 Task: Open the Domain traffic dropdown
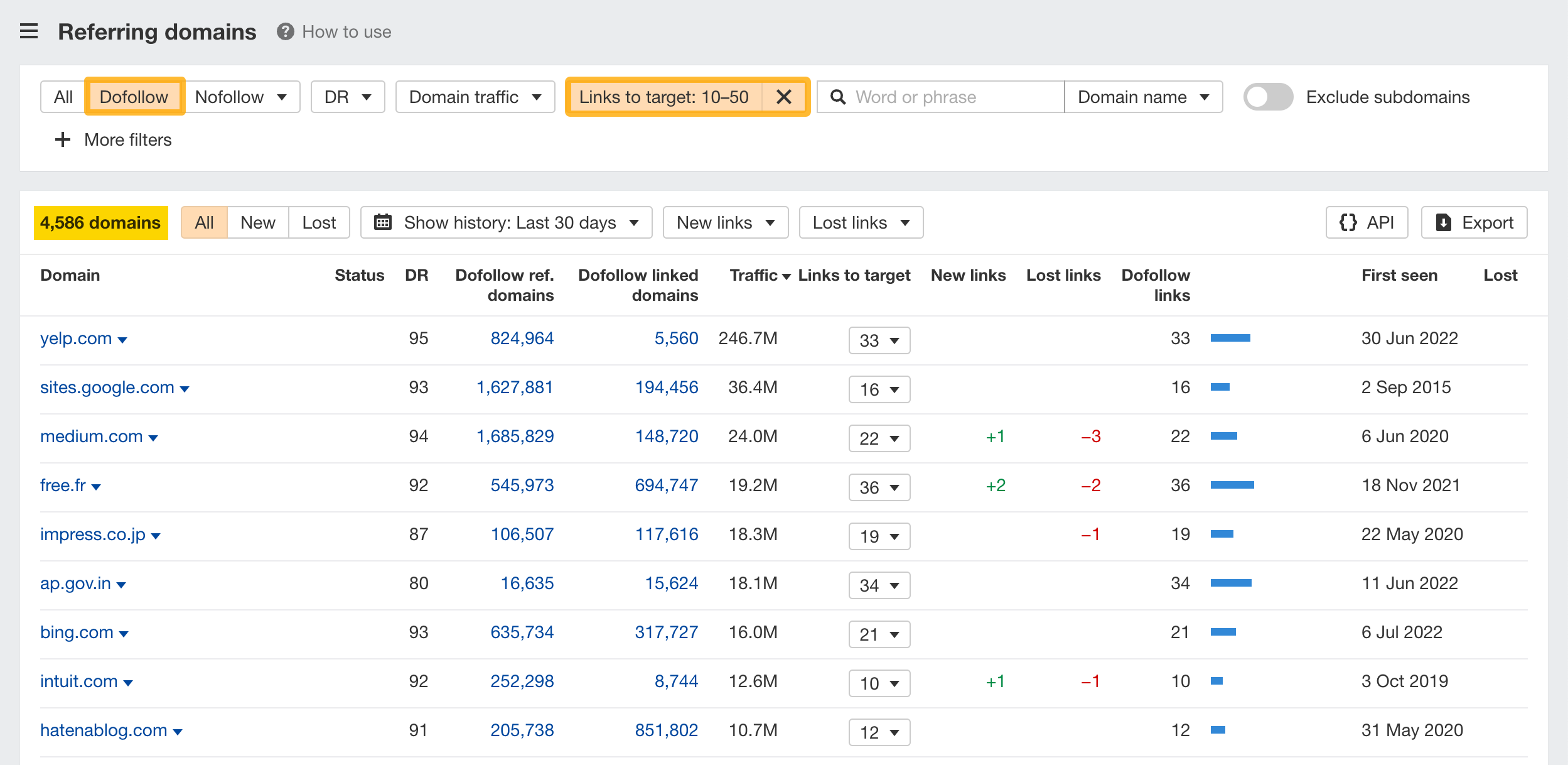[x=475, y=97]
